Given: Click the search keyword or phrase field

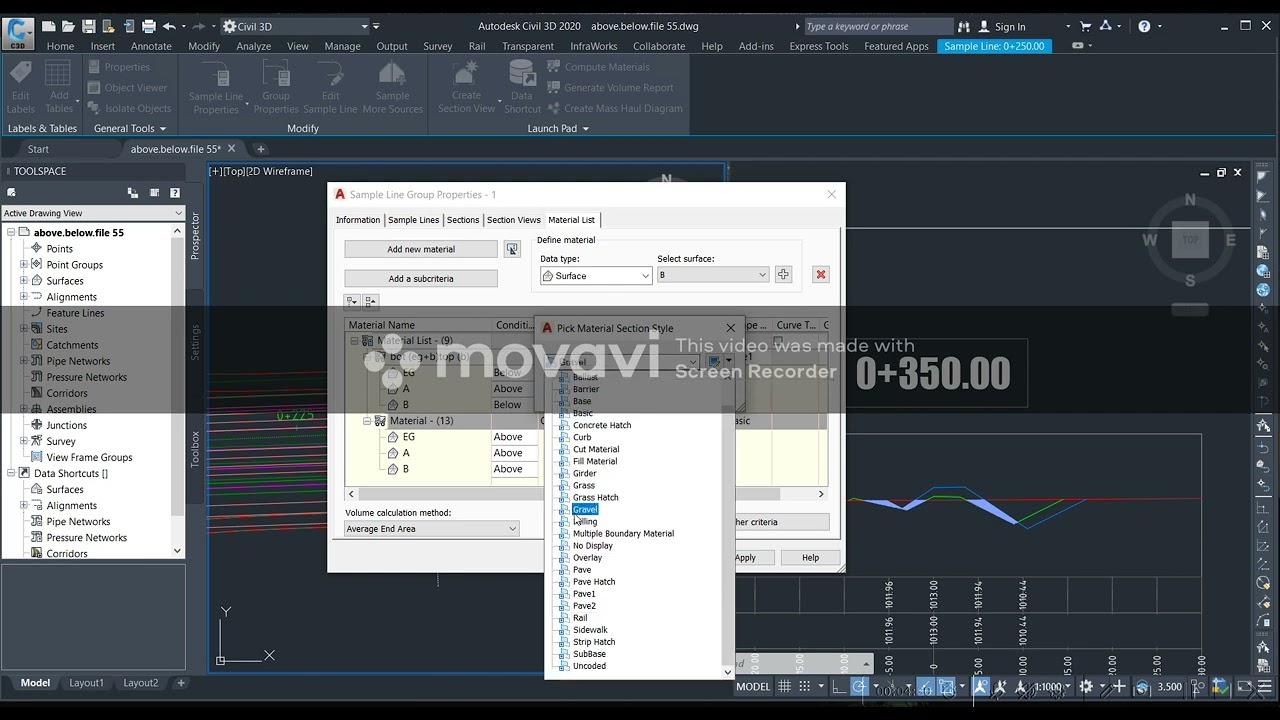Looking at the screenshot, I should [x=878, y=27].
